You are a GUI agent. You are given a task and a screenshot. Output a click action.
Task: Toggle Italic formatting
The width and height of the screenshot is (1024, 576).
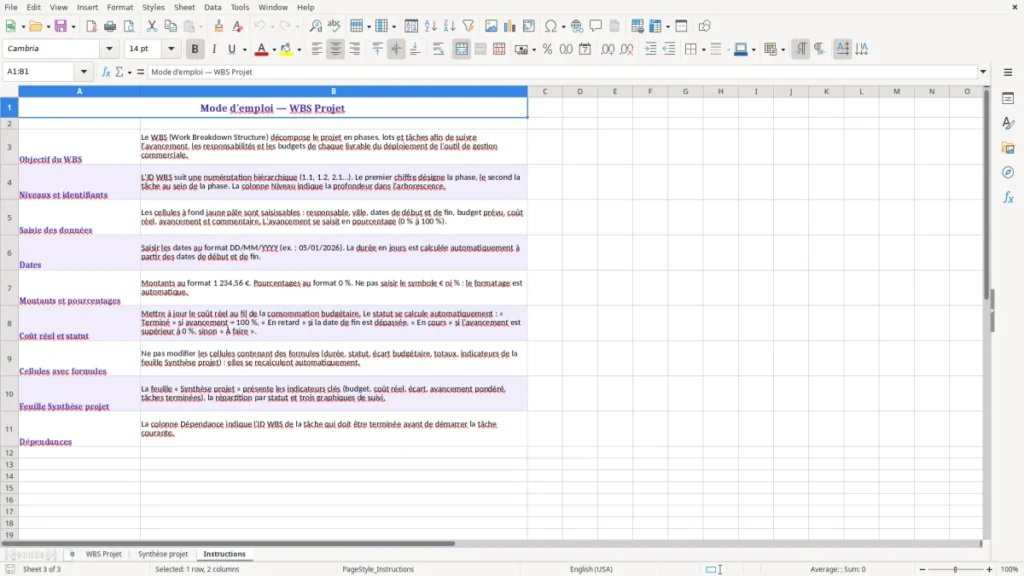click(x=214, y=49)
